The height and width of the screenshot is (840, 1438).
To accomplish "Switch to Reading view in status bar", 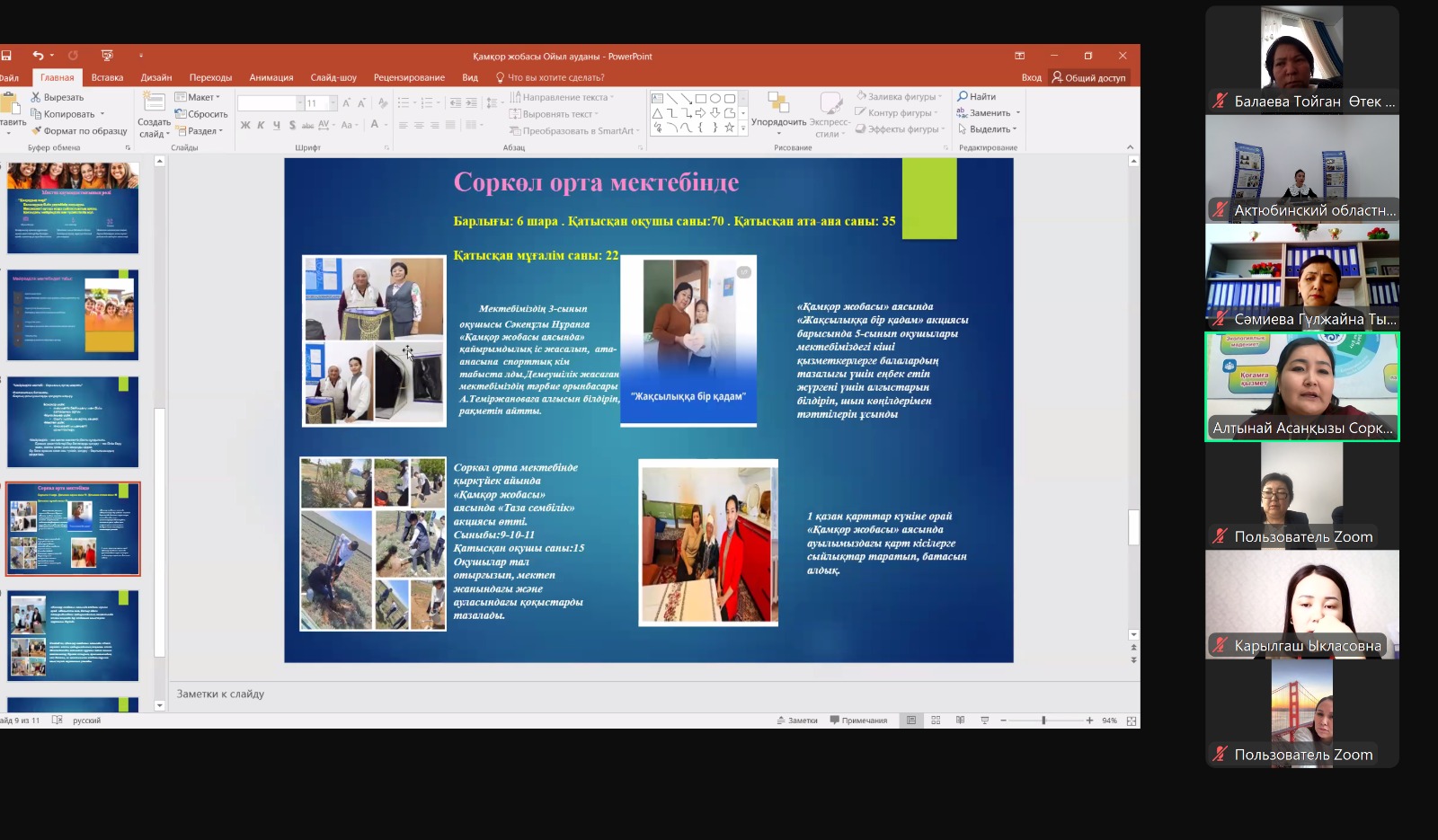I will pyautogui.click(x=960, y=721).
